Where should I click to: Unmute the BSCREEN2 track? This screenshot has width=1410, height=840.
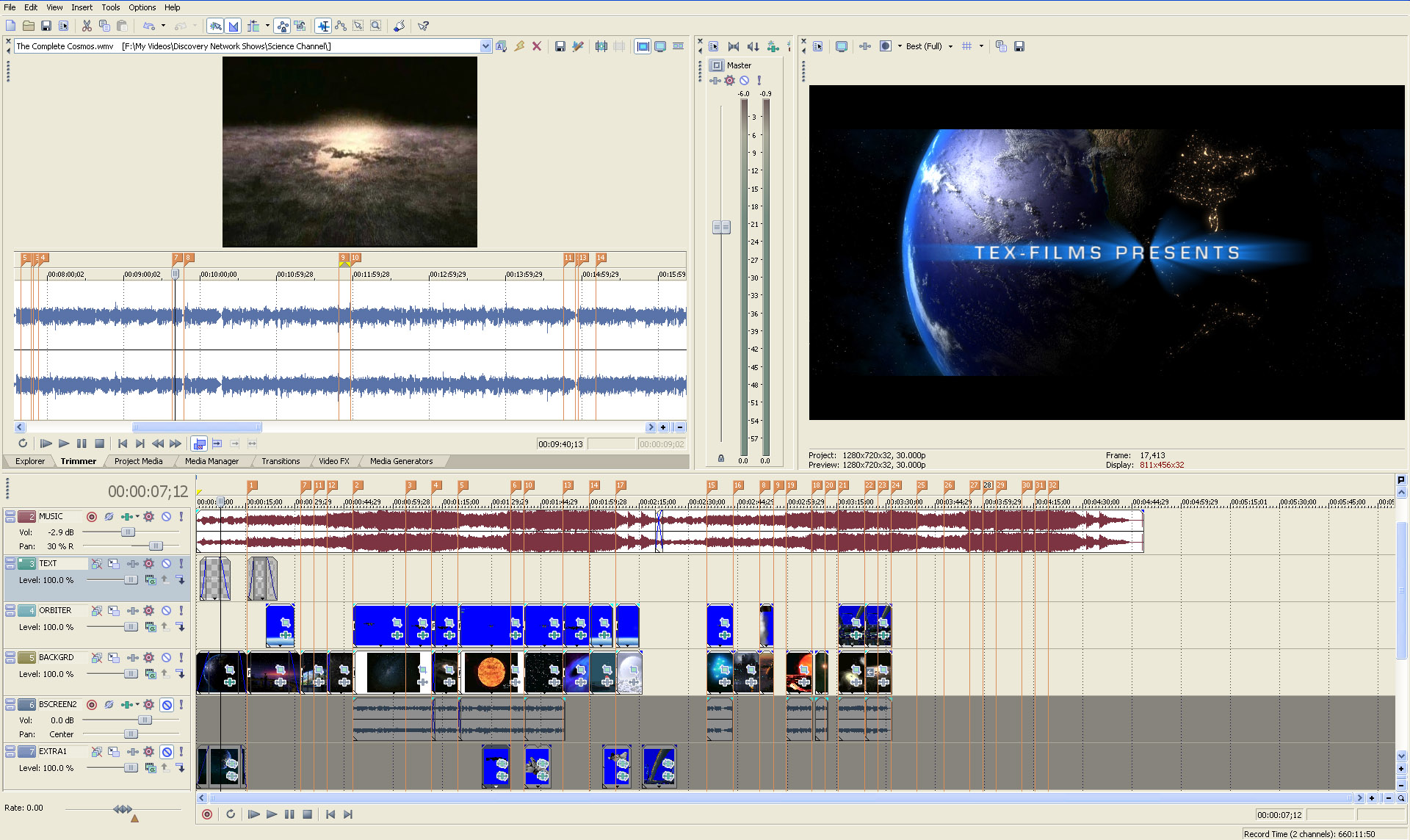167,705
